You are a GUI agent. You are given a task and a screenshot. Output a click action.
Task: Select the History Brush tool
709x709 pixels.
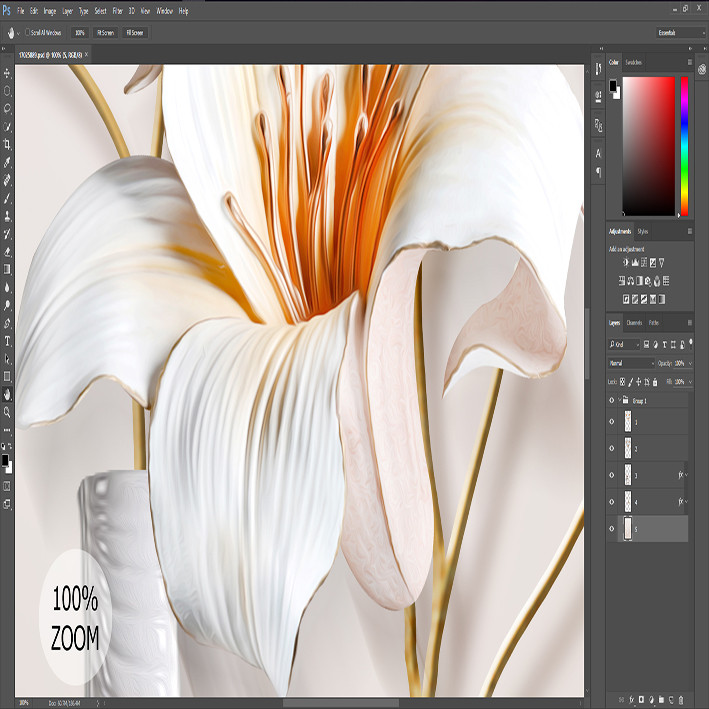[x=7, y=234]
